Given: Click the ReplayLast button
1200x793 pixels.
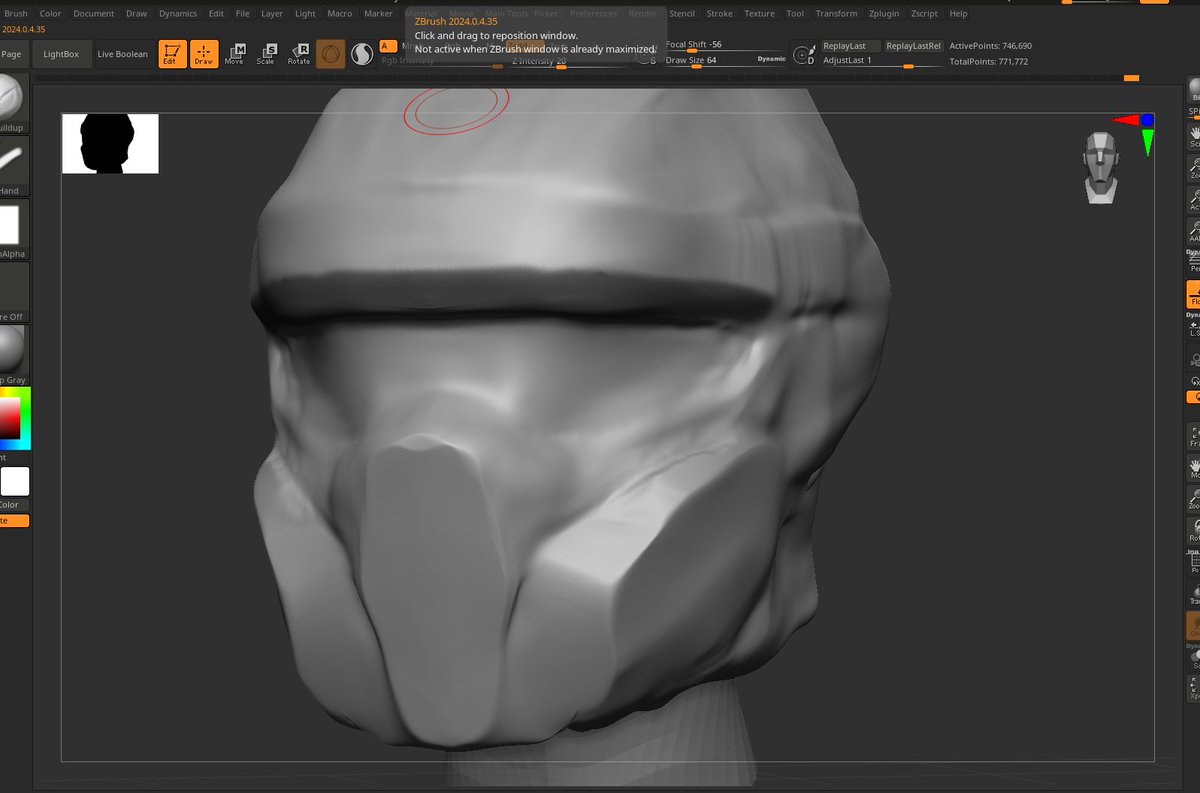Looking at the screenshot, I should (850, 46).
